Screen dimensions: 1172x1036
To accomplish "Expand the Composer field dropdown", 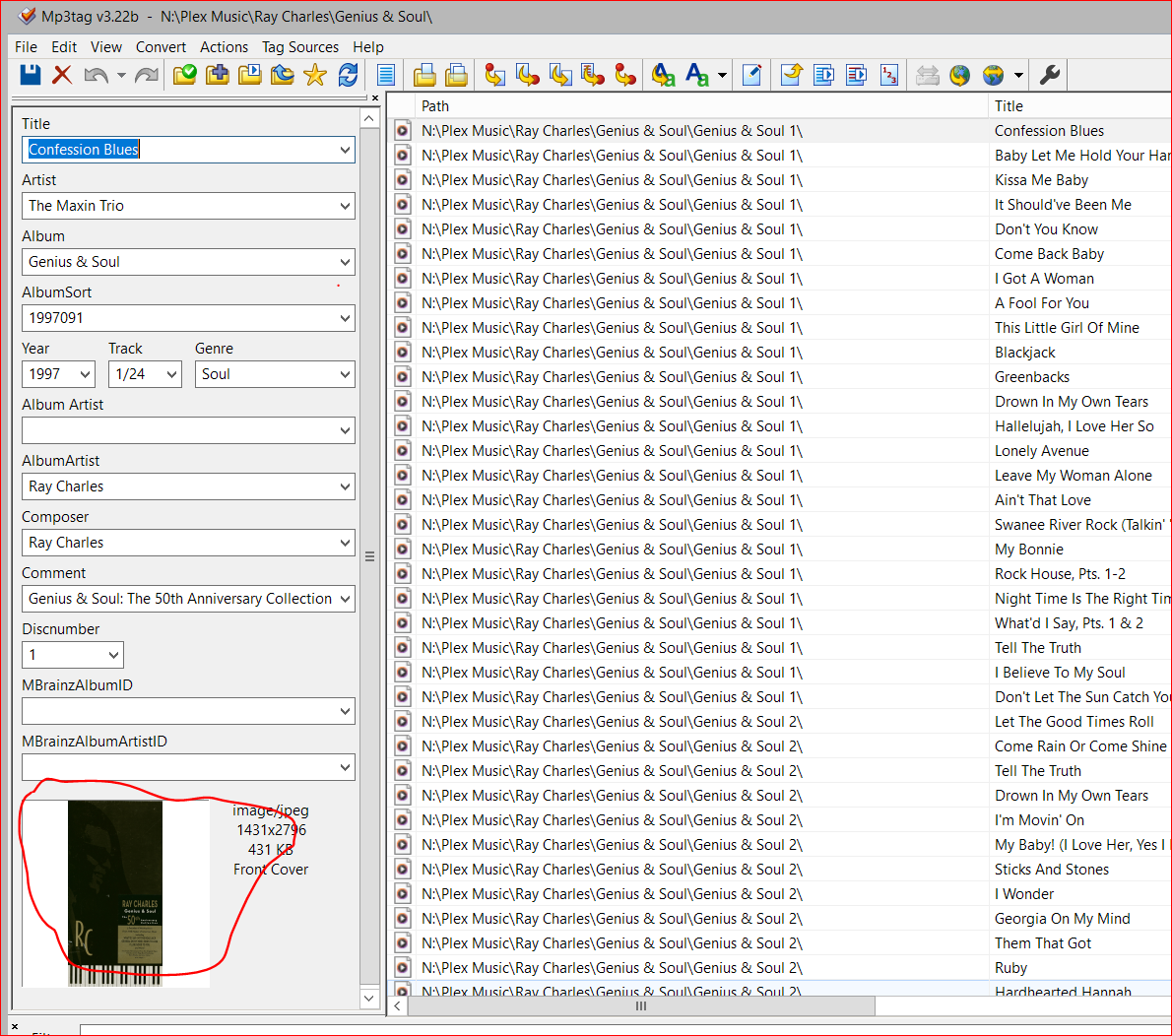I will [345, 543].
